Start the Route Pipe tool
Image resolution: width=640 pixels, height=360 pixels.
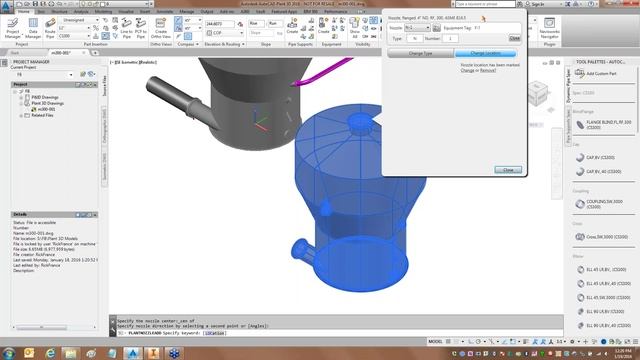pos(50,28)
